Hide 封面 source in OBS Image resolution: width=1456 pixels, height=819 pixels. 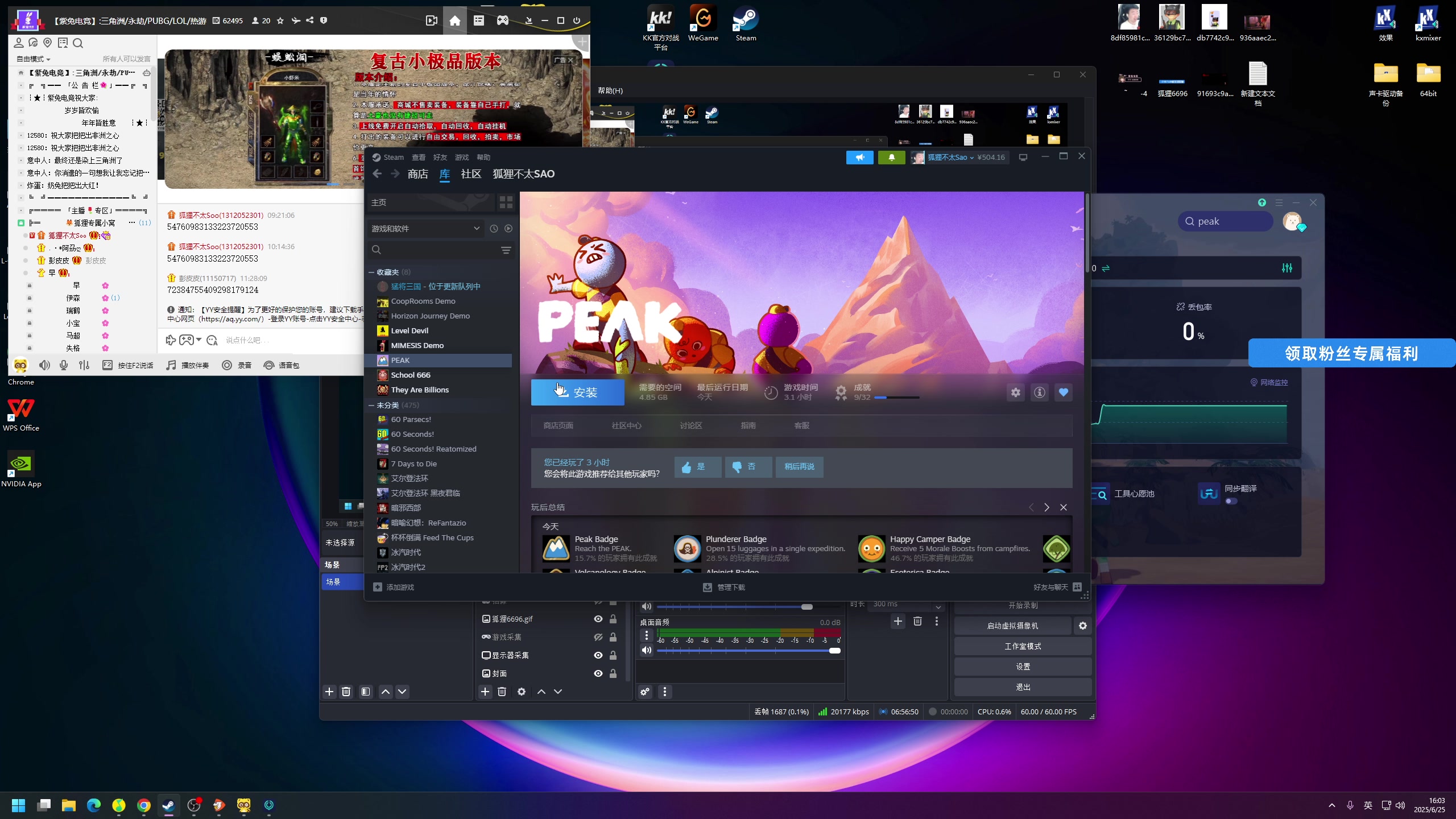(x=598, y=673)
